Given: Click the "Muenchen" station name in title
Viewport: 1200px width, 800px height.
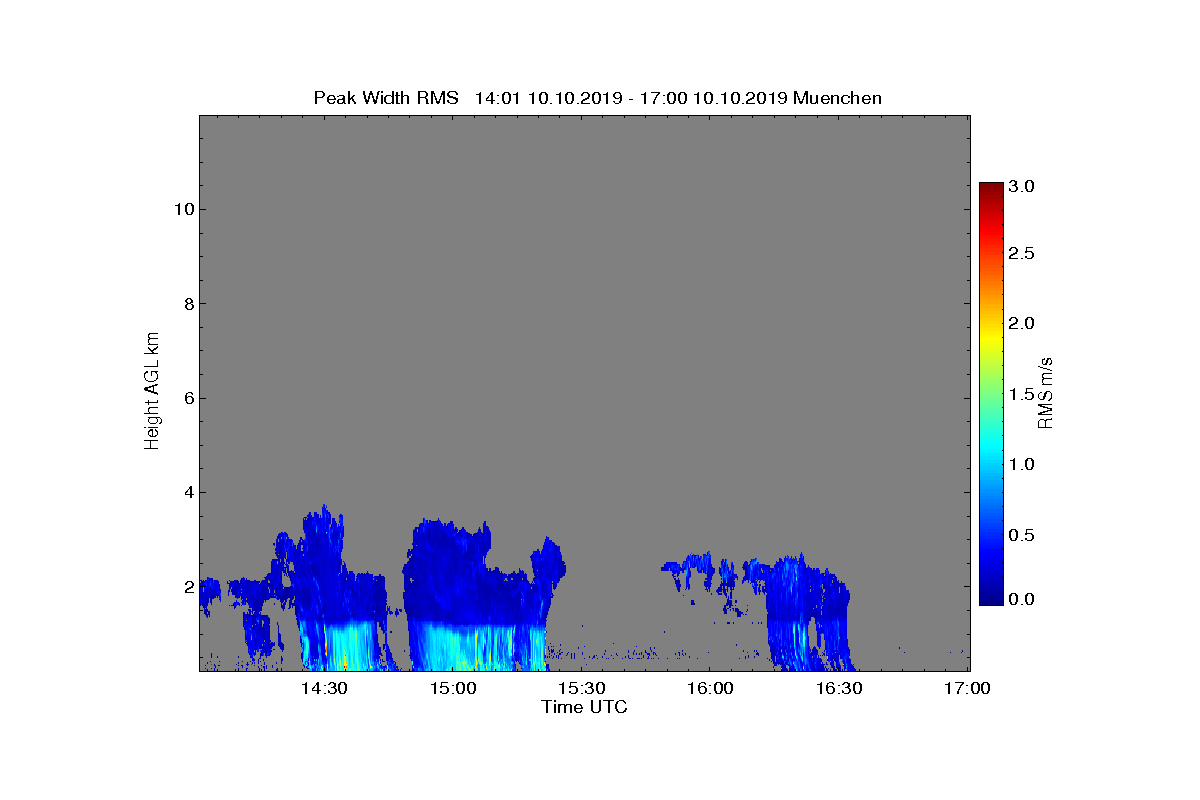Looking at the screenshot, I should point(837,98).
